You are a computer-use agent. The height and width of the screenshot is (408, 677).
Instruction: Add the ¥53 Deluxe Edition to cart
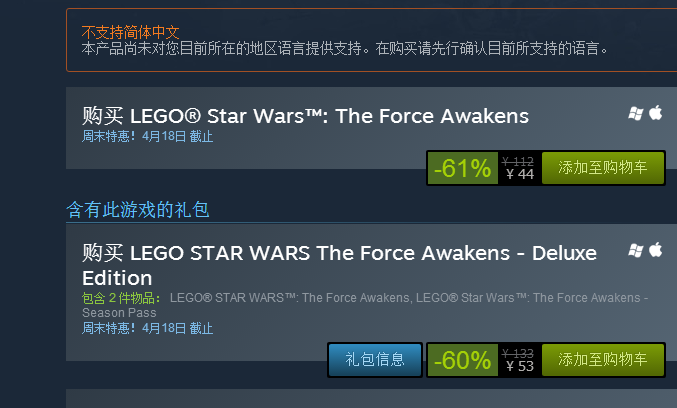point(602,360)
